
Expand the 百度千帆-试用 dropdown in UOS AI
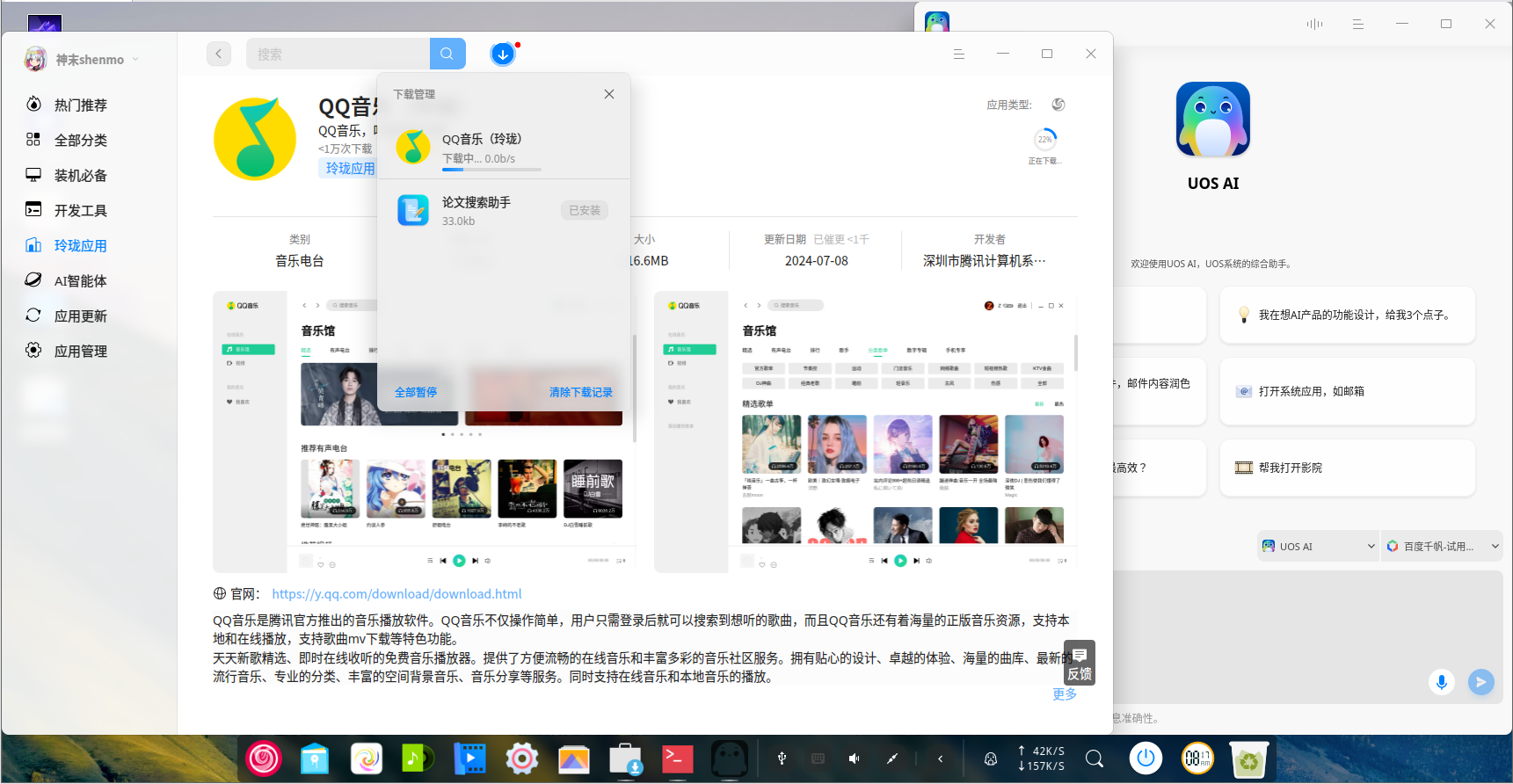(x=1442, y=546)
